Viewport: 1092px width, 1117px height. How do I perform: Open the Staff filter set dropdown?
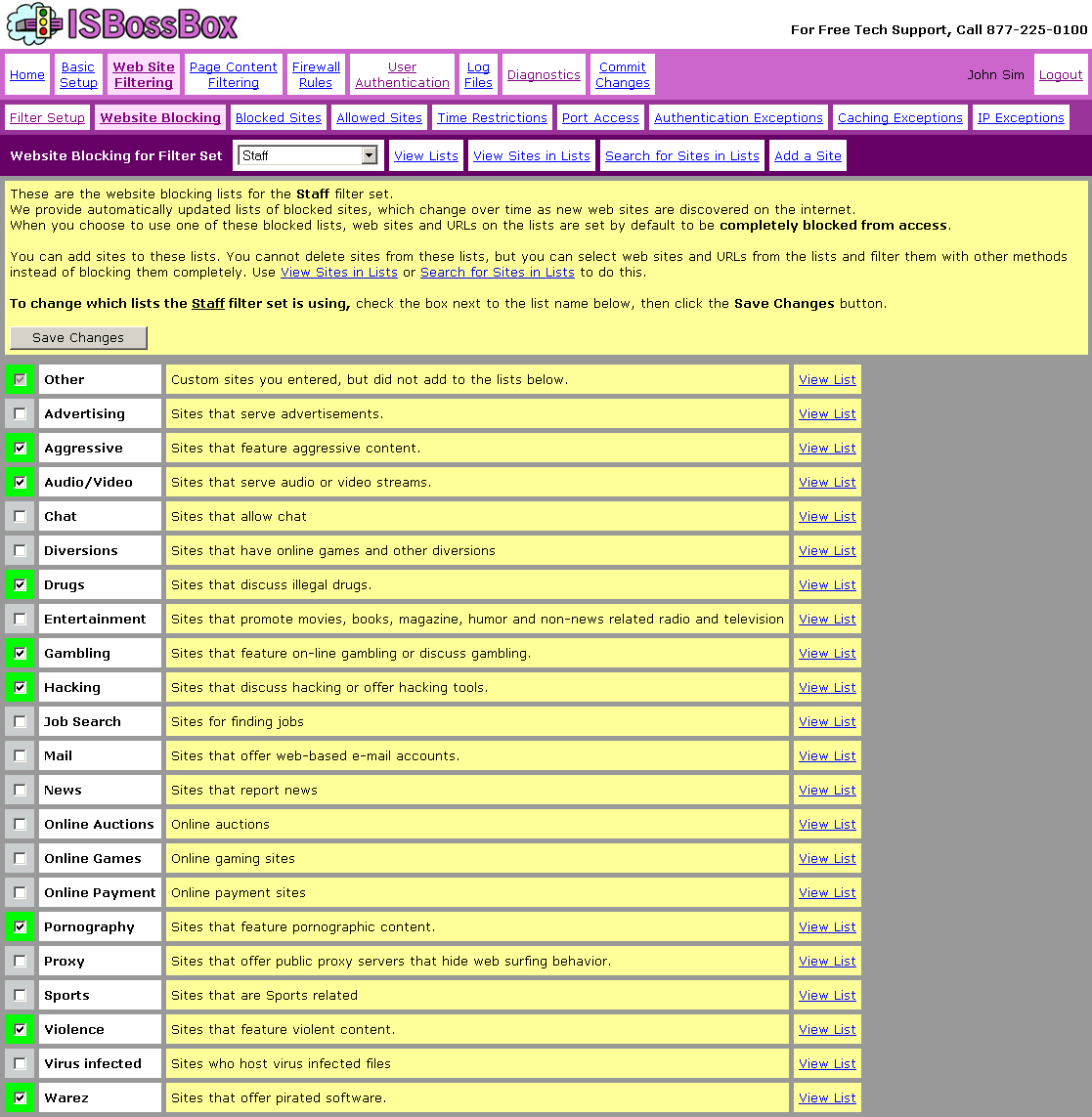tap(369, 155)
